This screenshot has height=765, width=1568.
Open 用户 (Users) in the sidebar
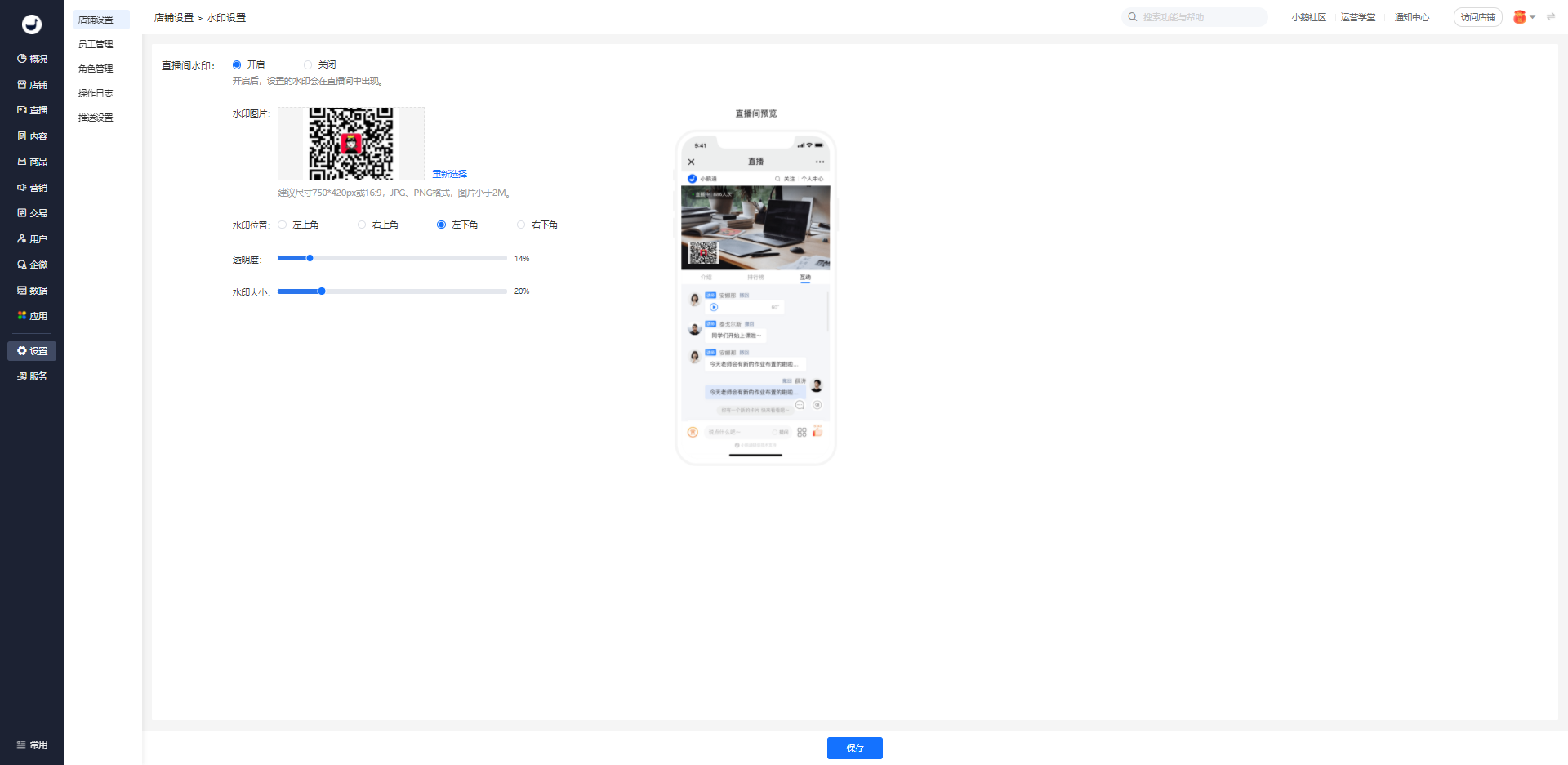click(32, 239)
